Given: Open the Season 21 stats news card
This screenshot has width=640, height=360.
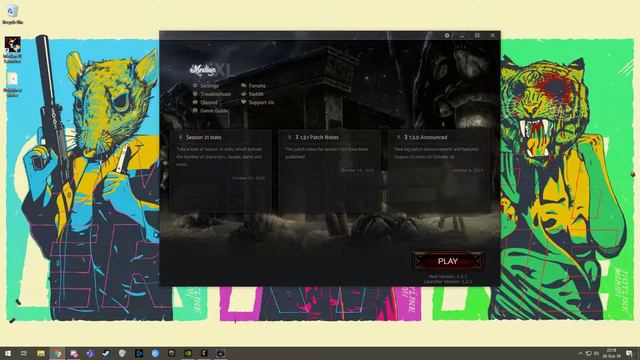Looking at the screenshot, I should coord(220,171).
